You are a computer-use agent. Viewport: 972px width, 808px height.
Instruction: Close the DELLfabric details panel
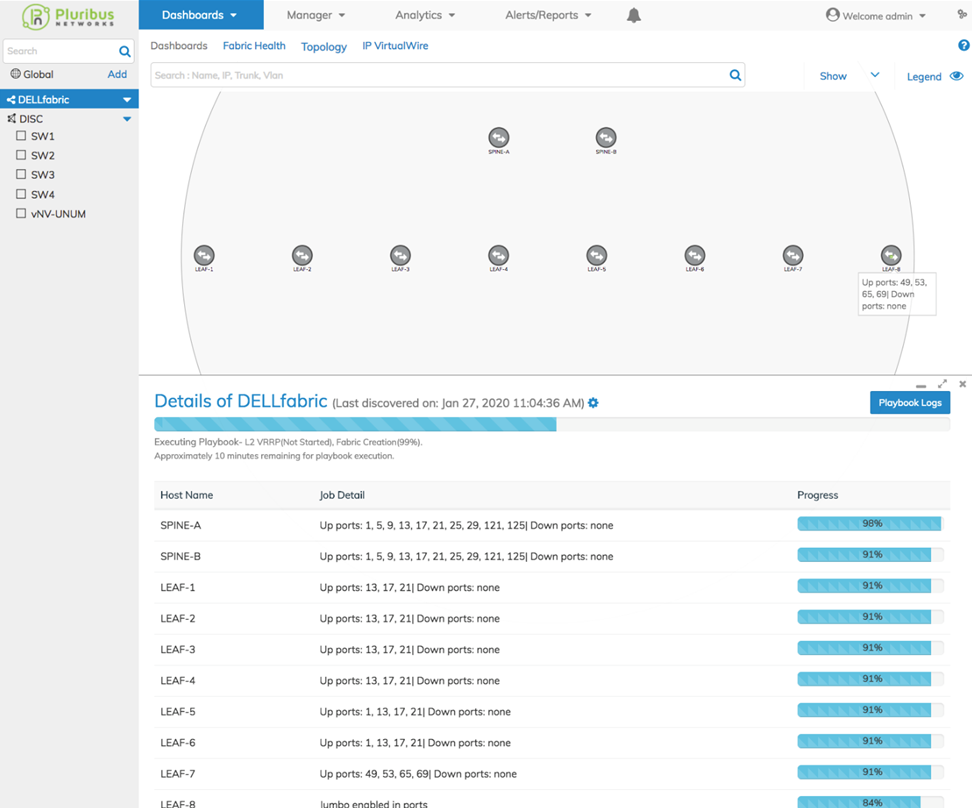pyautogui.click(x=963, y=384)
